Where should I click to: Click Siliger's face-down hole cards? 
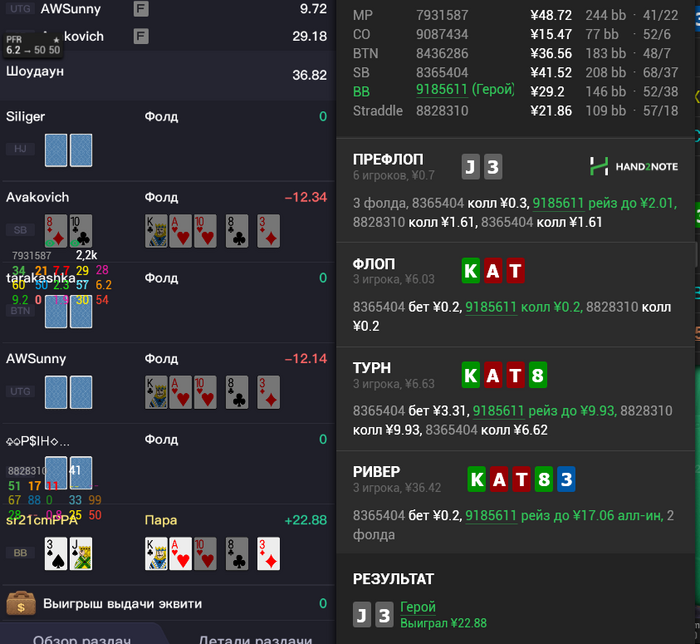coord(68,150)
